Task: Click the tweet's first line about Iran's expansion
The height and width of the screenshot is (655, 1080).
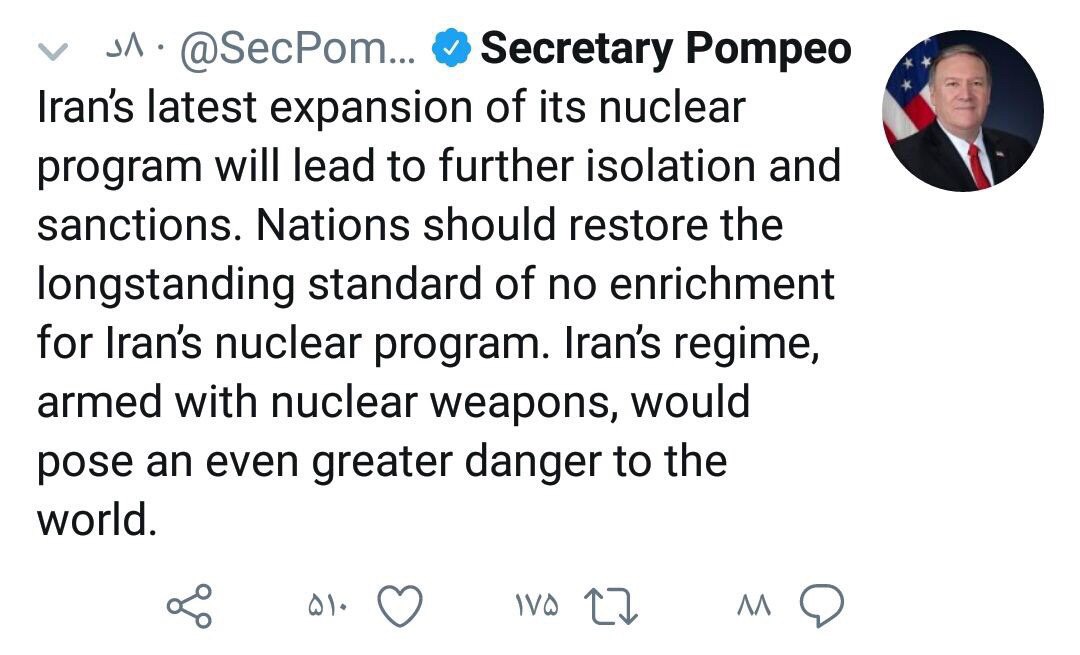Action: 390,108
